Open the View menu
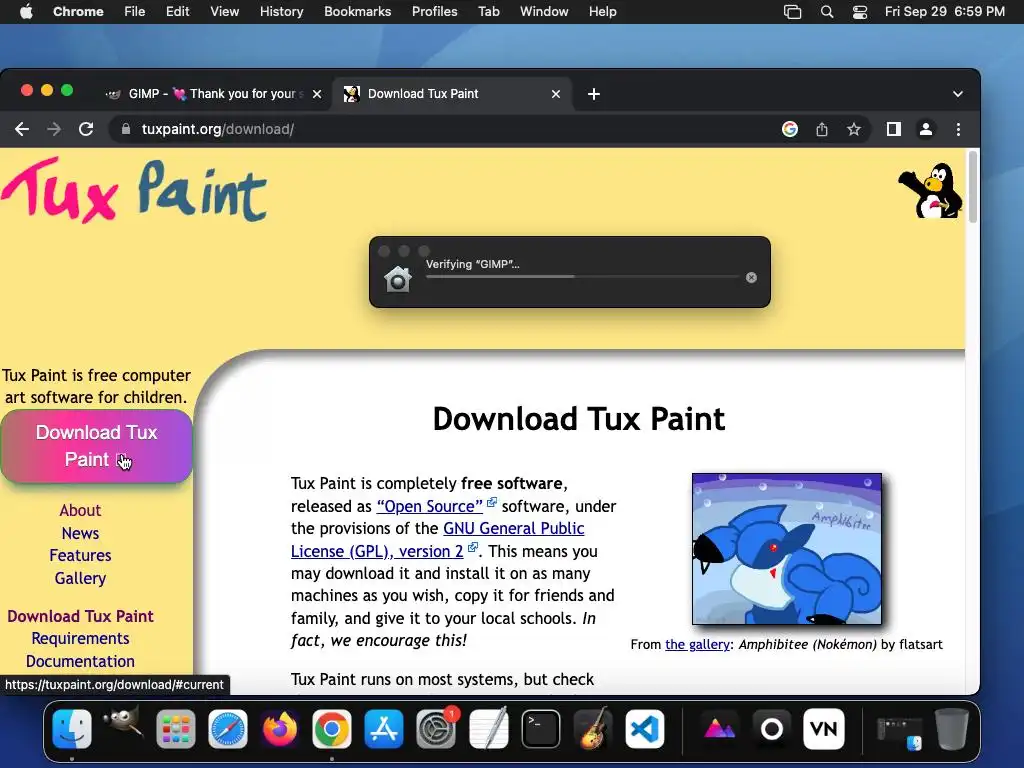The width and height of the screenshot is (1024, 768). click(x=225, y=12)
